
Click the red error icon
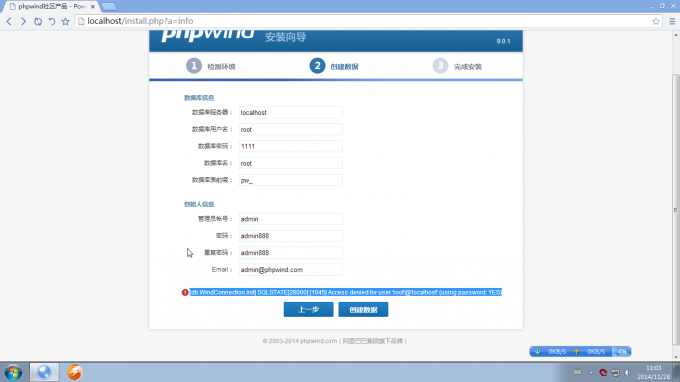pos(185,293)
